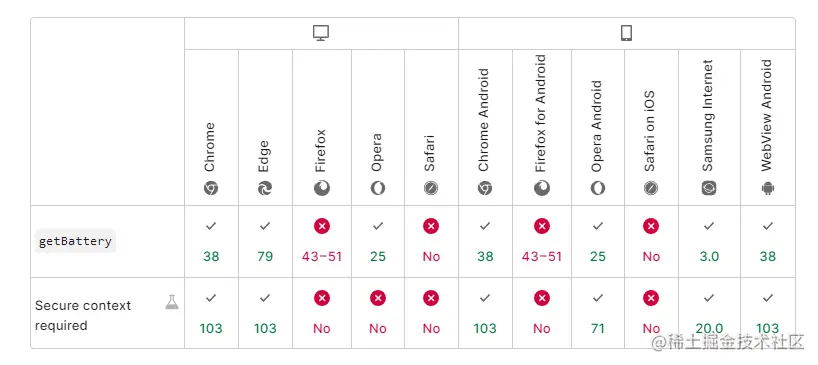Click the Firefox for Android column header
818x365 pixels.
542,128
